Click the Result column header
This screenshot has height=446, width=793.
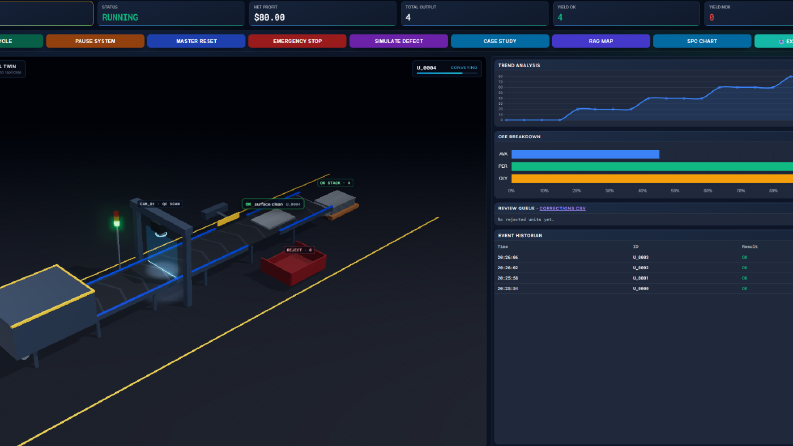pyautogui.click(x=750, y=247)
